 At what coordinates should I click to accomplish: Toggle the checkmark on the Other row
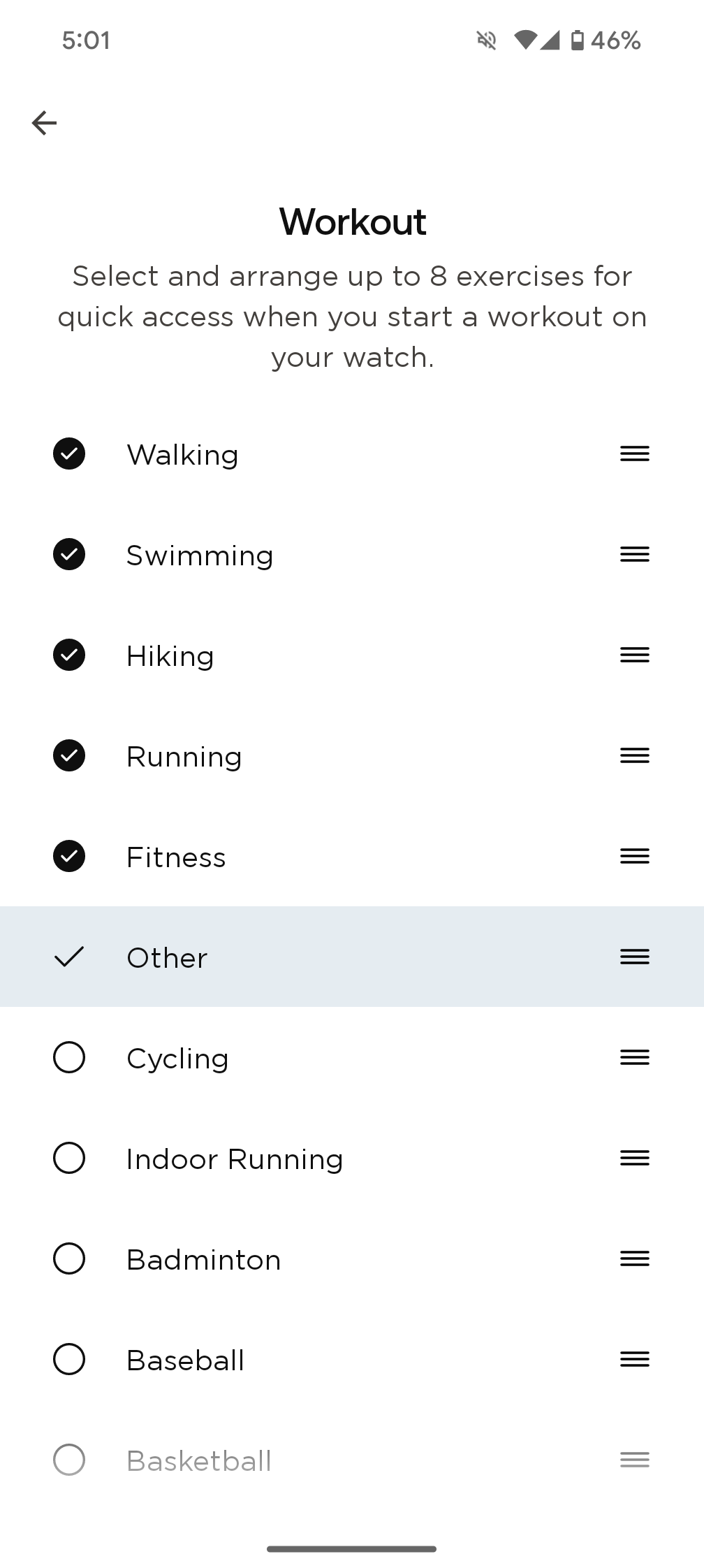pos(69,957)
